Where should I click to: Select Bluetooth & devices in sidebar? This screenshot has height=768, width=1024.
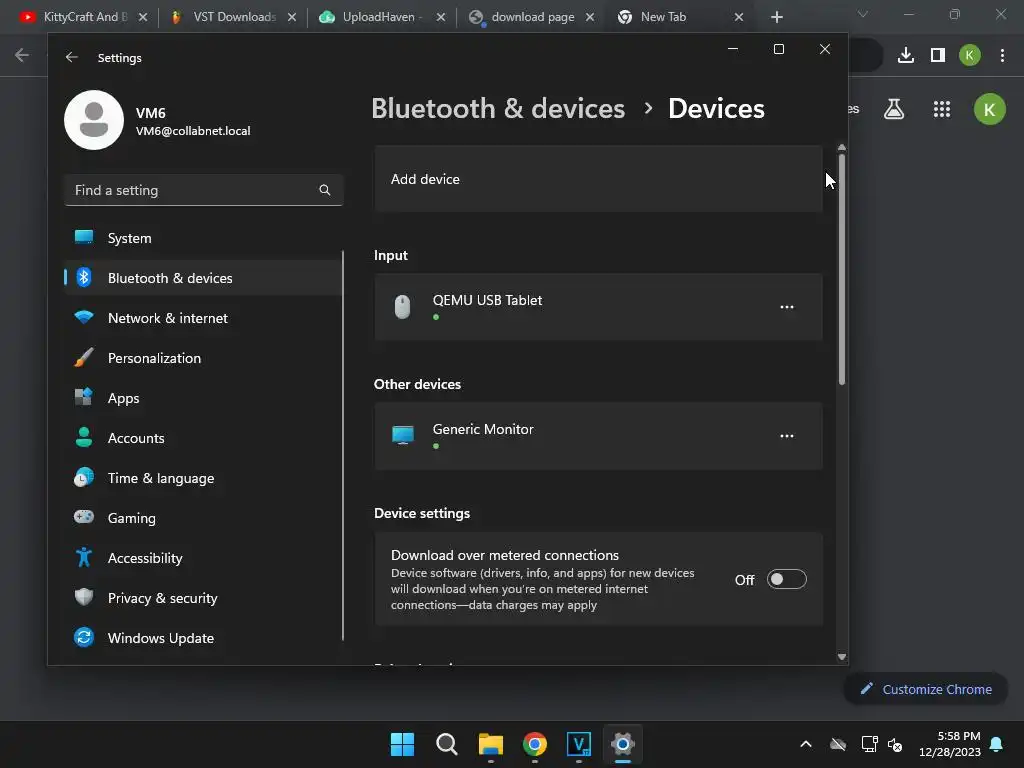(203, 278)
